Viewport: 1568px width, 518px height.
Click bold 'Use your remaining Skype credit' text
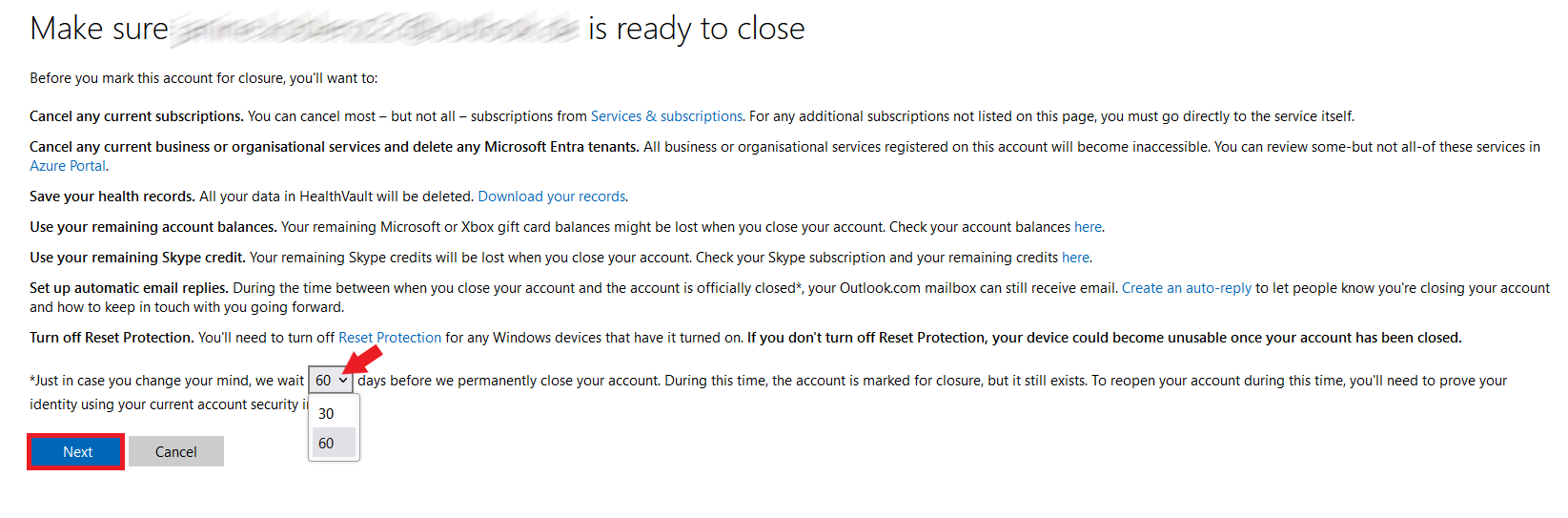pos(137,258)
